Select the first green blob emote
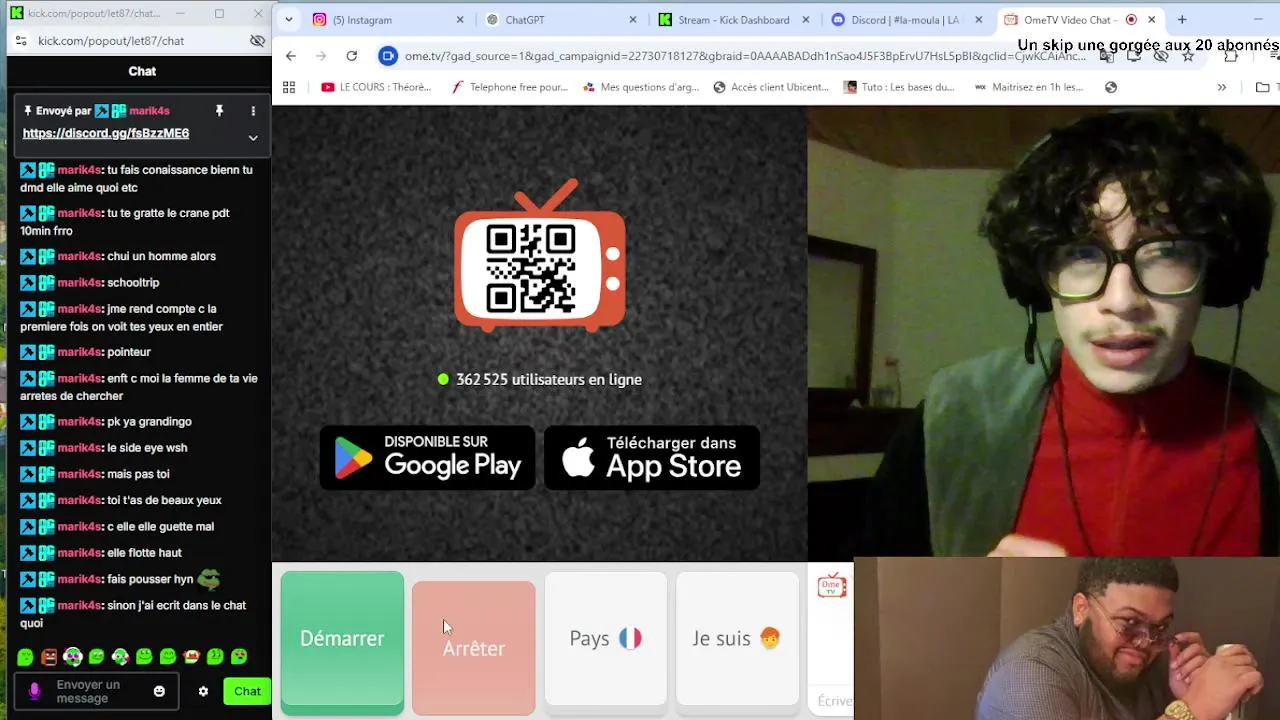This screenshot has height=720, width=1280. 25,657
